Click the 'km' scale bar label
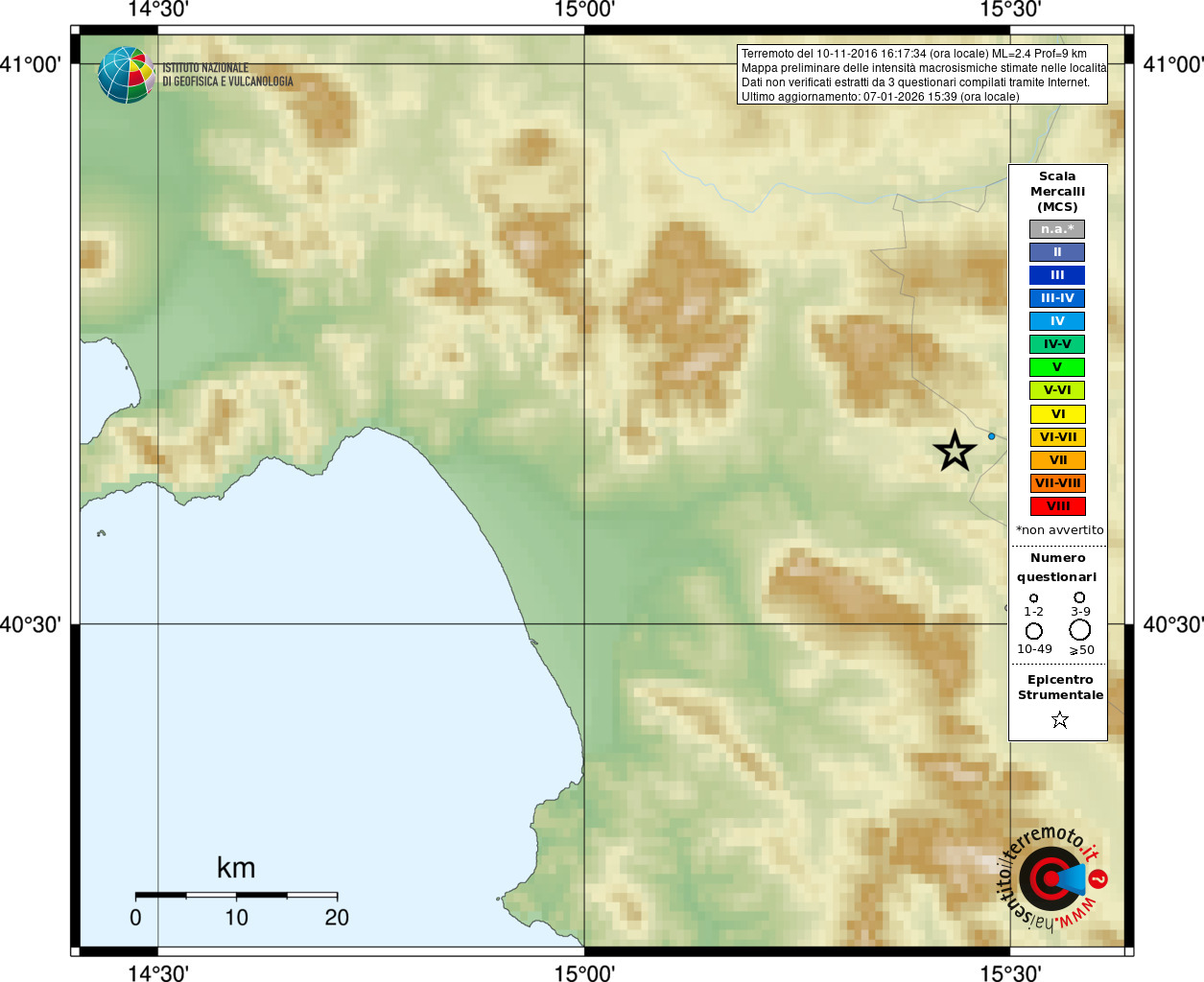The height and width of the screenshot is (982, 1204). pos(236,868)
